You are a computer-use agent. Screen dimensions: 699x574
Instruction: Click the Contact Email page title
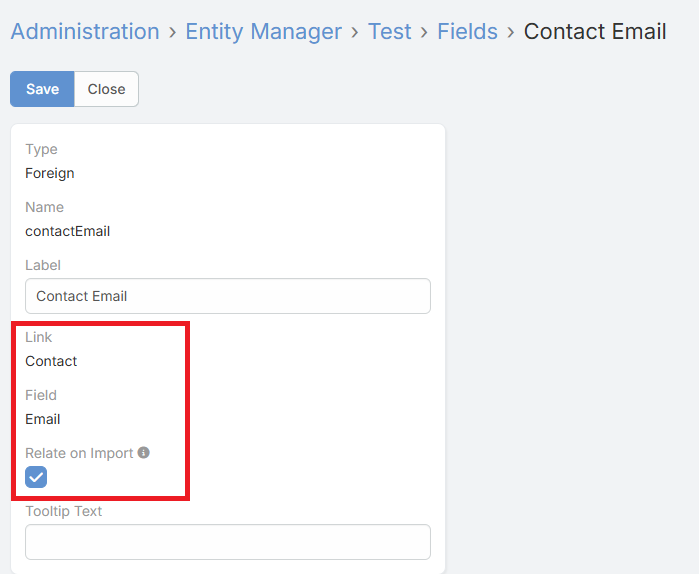click(595, 32)
